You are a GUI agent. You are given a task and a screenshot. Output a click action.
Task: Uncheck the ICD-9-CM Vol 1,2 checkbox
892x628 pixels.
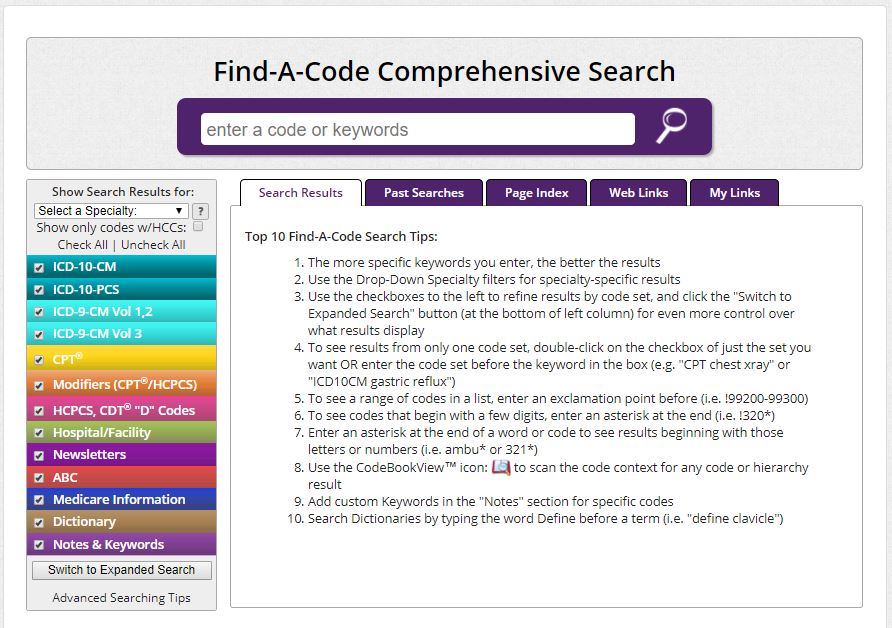(39, 312)
